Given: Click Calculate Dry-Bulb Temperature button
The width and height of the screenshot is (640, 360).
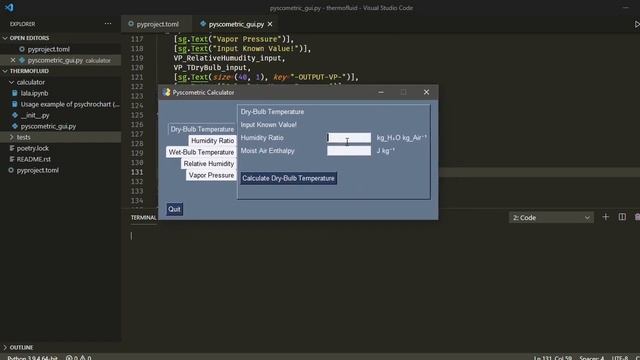Looking at the screenshot, I should pyautogui.click(x=289, y=178).
